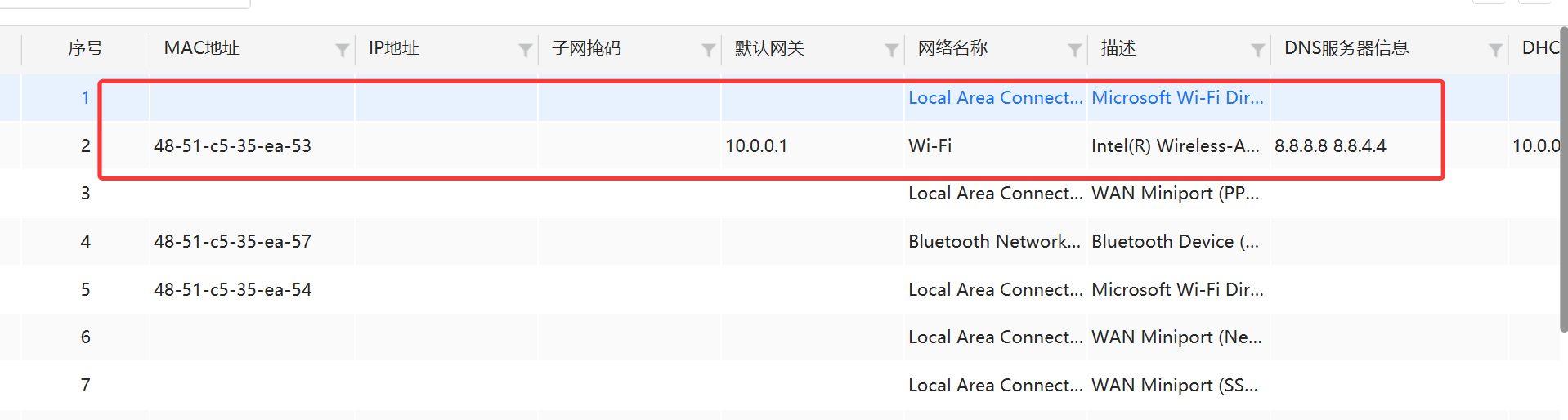Open the filter icon for 子网掩码 column
This screenshot has width=1568, height=420.
click(709, 51)
